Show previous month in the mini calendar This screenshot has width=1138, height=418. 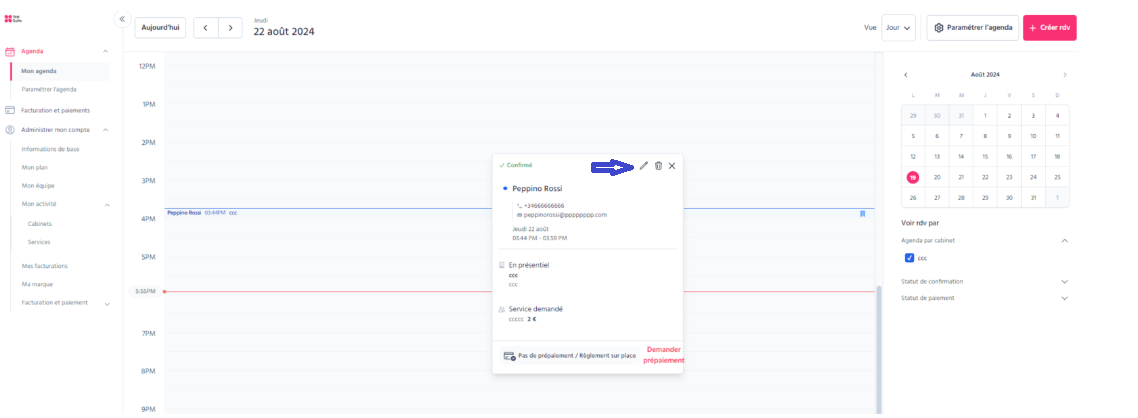(x=906, y=75)
